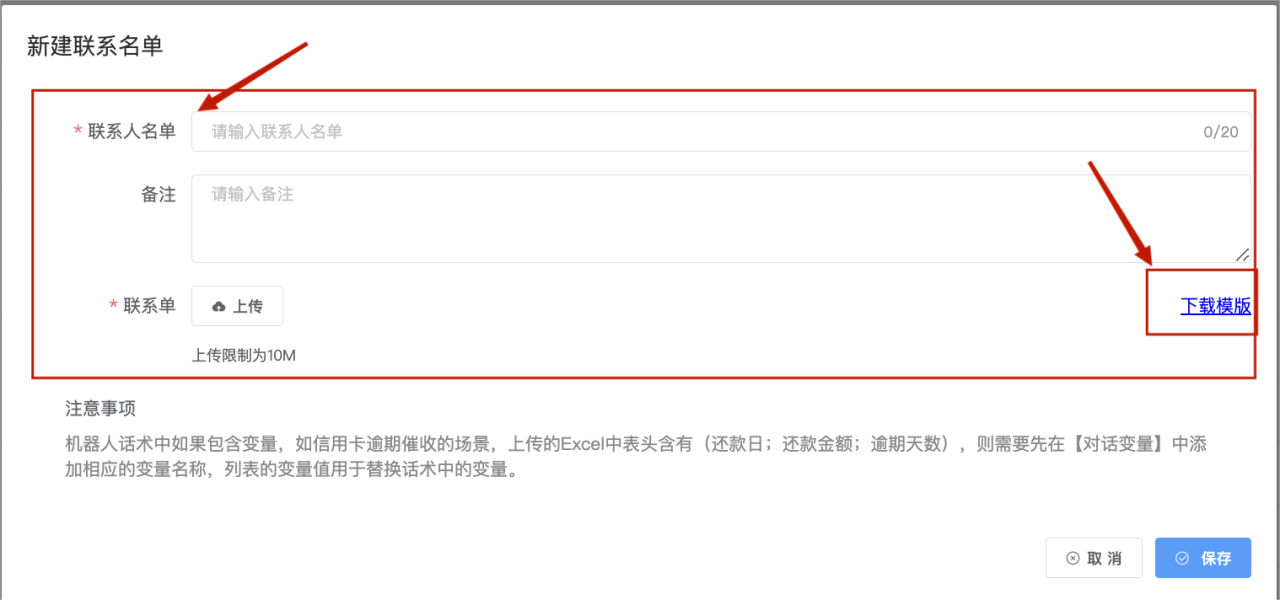Focus the 请输入备注 text area
The width and height of the screenshot is (1280, 600).
pos(721,219)
